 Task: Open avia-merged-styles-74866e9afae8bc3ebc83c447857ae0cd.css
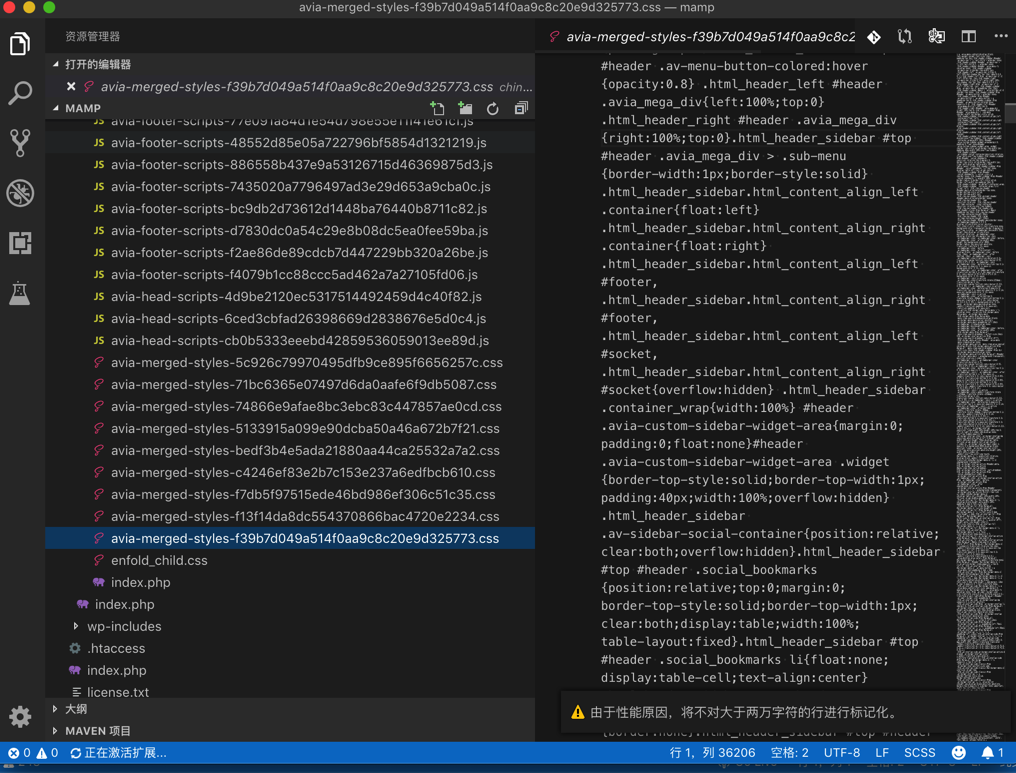[x=290, y=407]
